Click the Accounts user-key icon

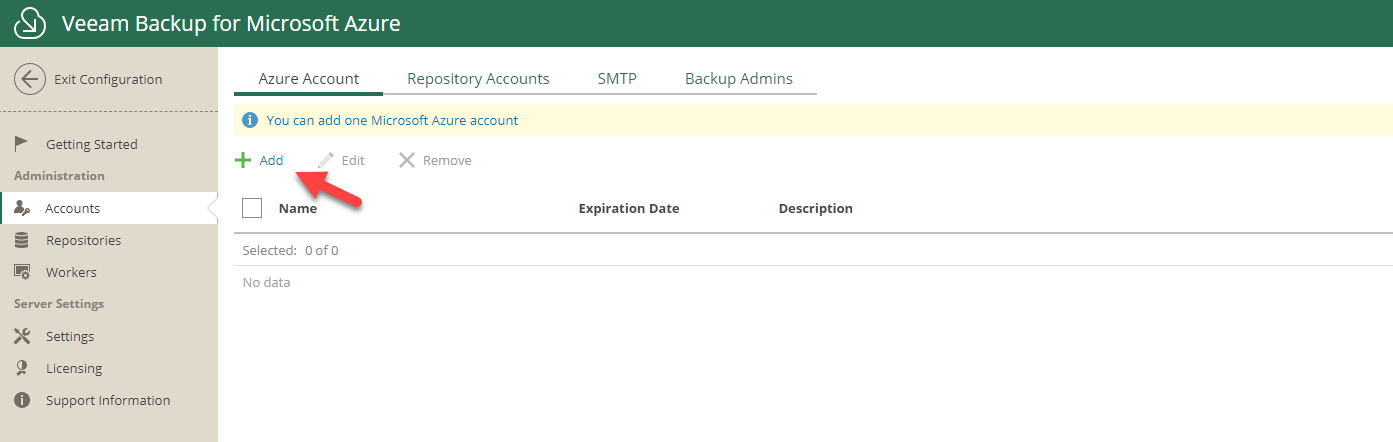point(22,208)
